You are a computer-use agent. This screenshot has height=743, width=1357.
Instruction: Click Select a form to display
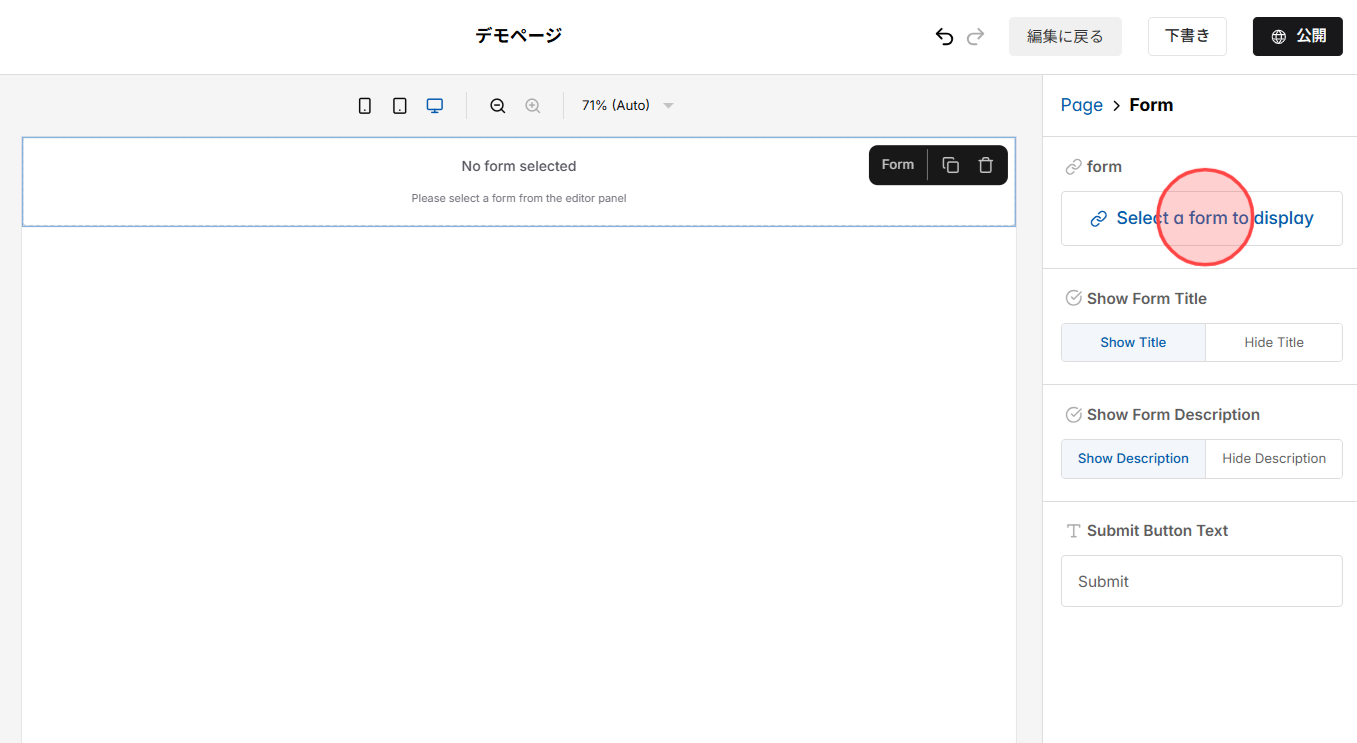pyautogui.click(x=1201, y=217)
